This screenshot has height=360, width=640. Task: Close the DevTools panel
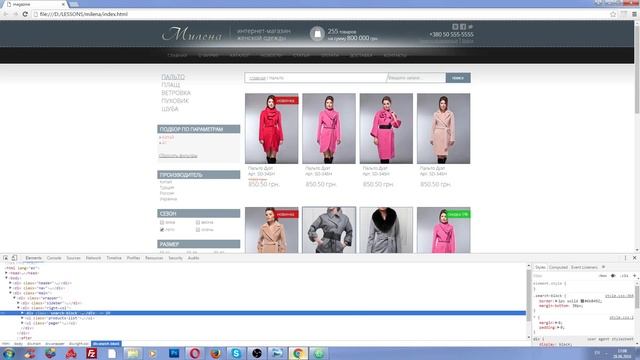(635, 258)
